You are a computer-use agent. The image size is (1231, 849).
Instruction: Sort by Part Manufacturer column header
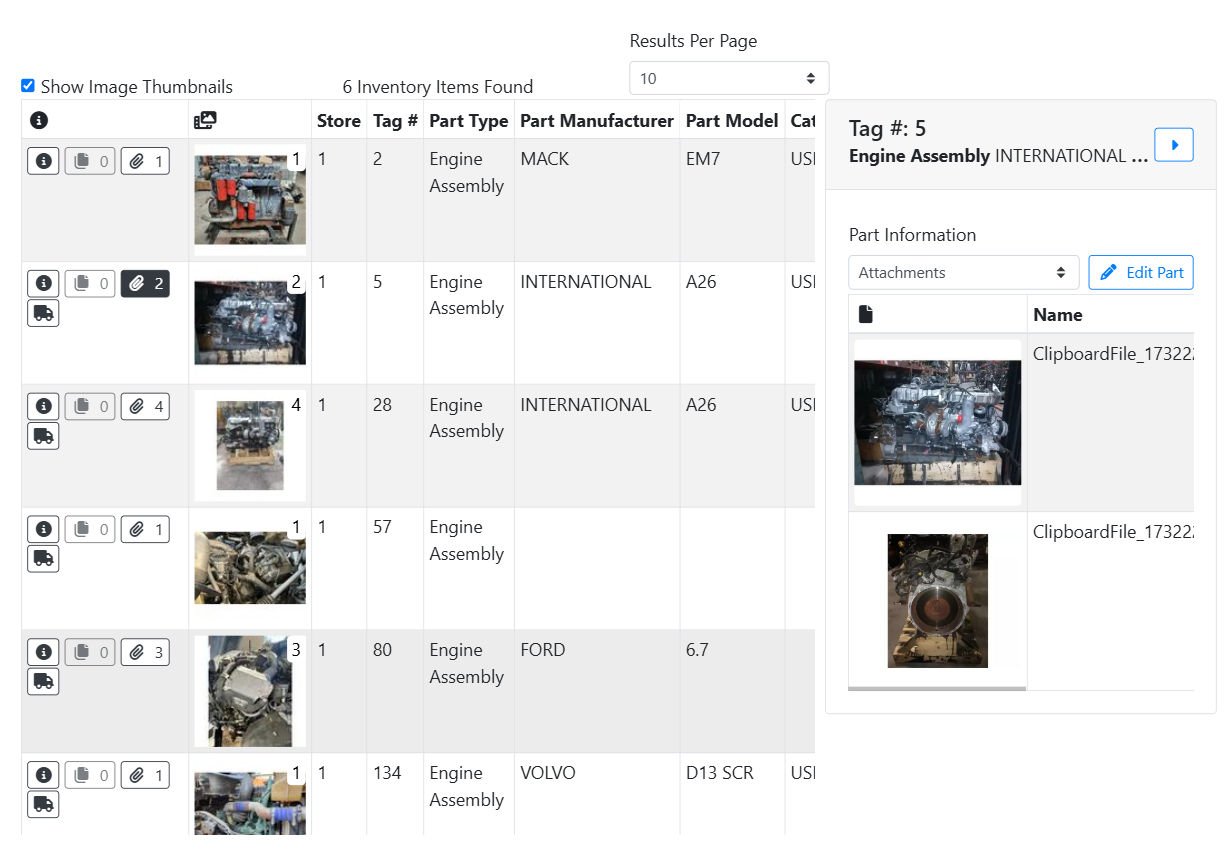(x=597, y=121)
